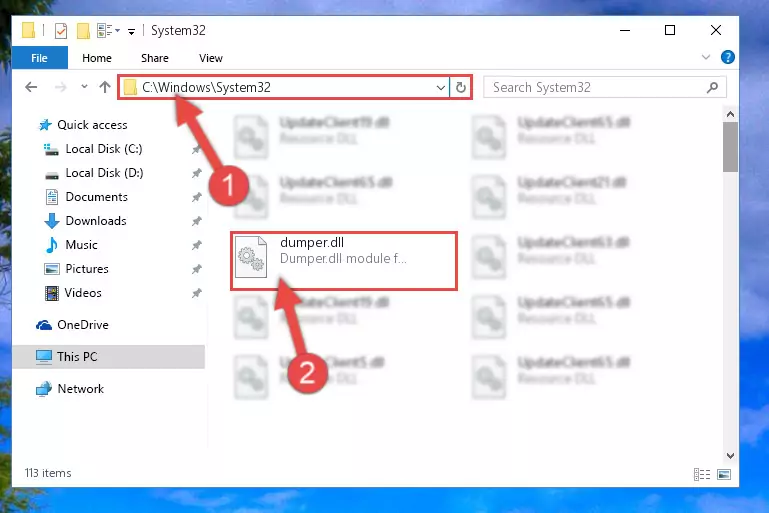Expand the ribbon with the chevron

(706, 57)
